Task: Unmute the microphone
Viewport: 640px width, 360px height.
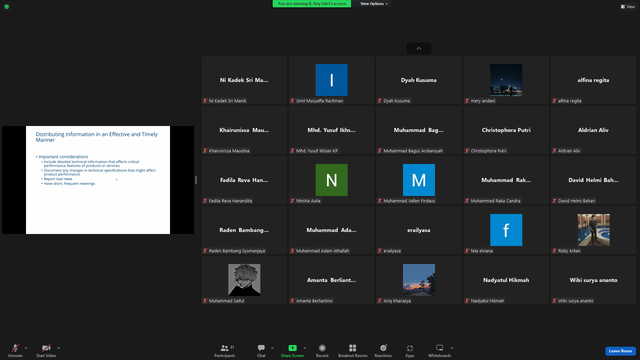Action: tap(15, 350)
